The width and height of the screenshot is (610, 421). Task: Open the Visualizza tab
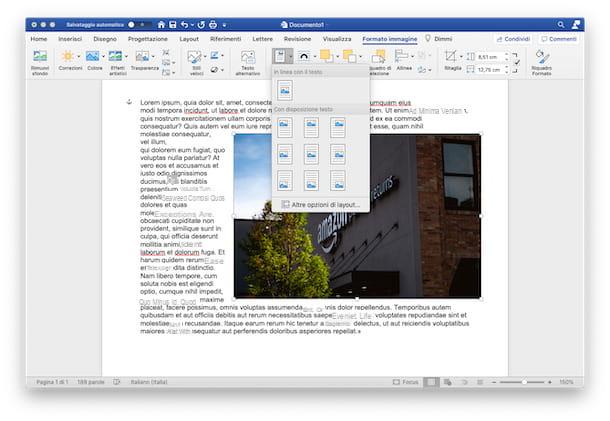pos(337,39)
